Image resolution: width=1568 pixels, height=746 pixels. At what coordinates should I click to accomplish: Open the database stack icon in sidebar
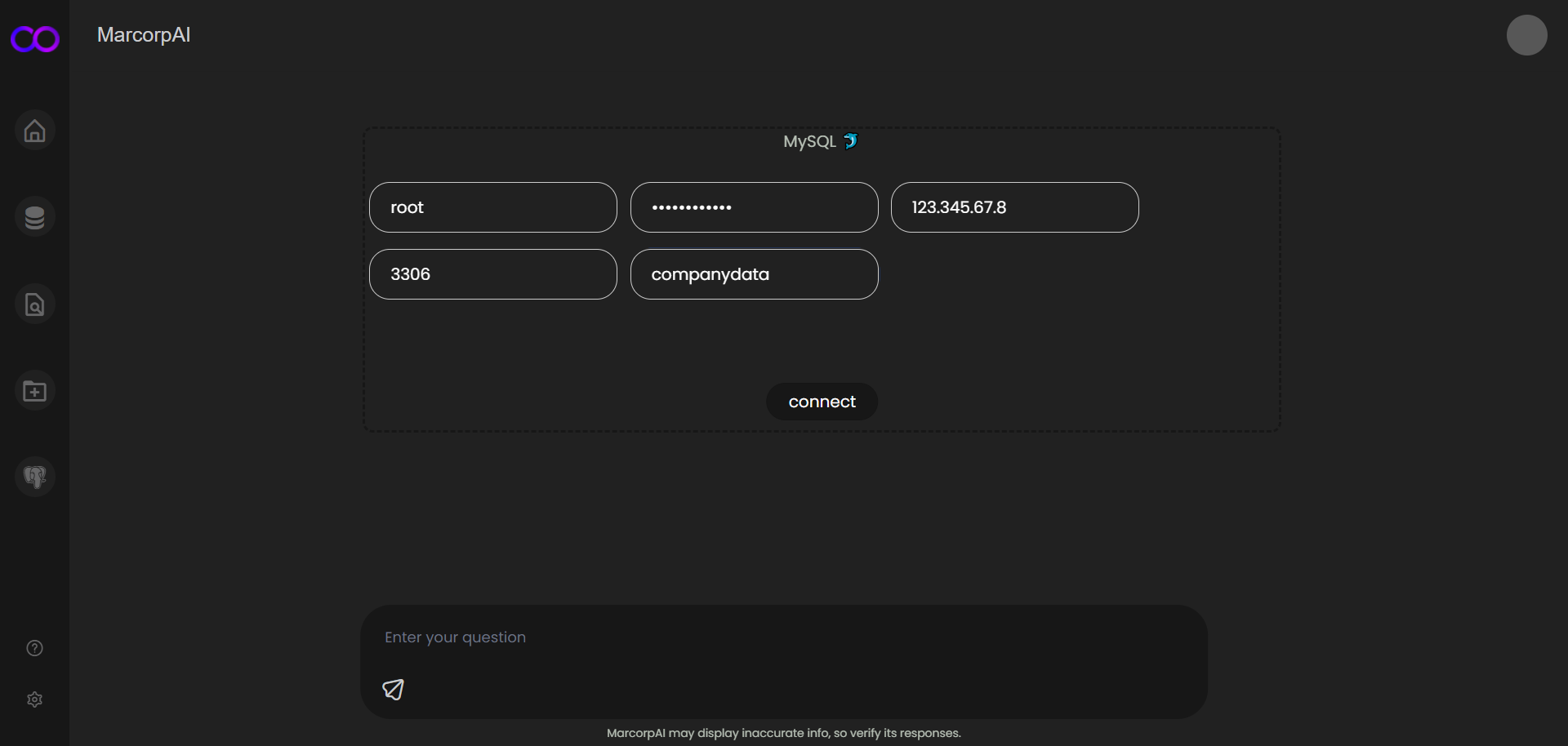pos(34,217)
